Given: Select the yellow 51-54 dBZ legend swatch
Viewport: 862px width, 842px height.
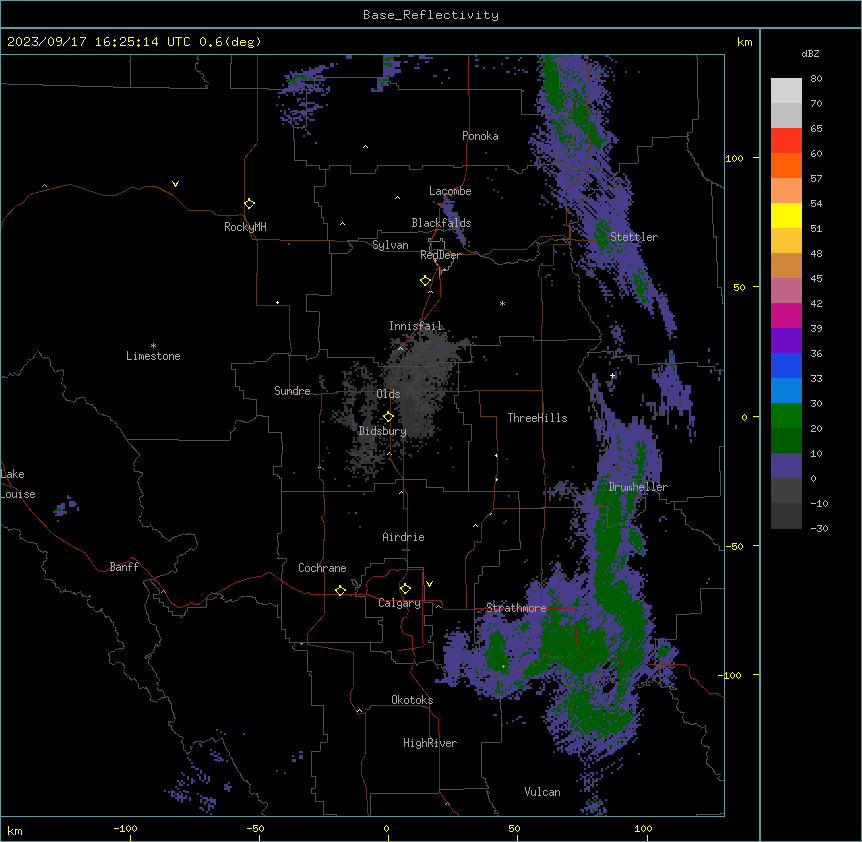Looking at the screenshot, I should tap(786, 215).
